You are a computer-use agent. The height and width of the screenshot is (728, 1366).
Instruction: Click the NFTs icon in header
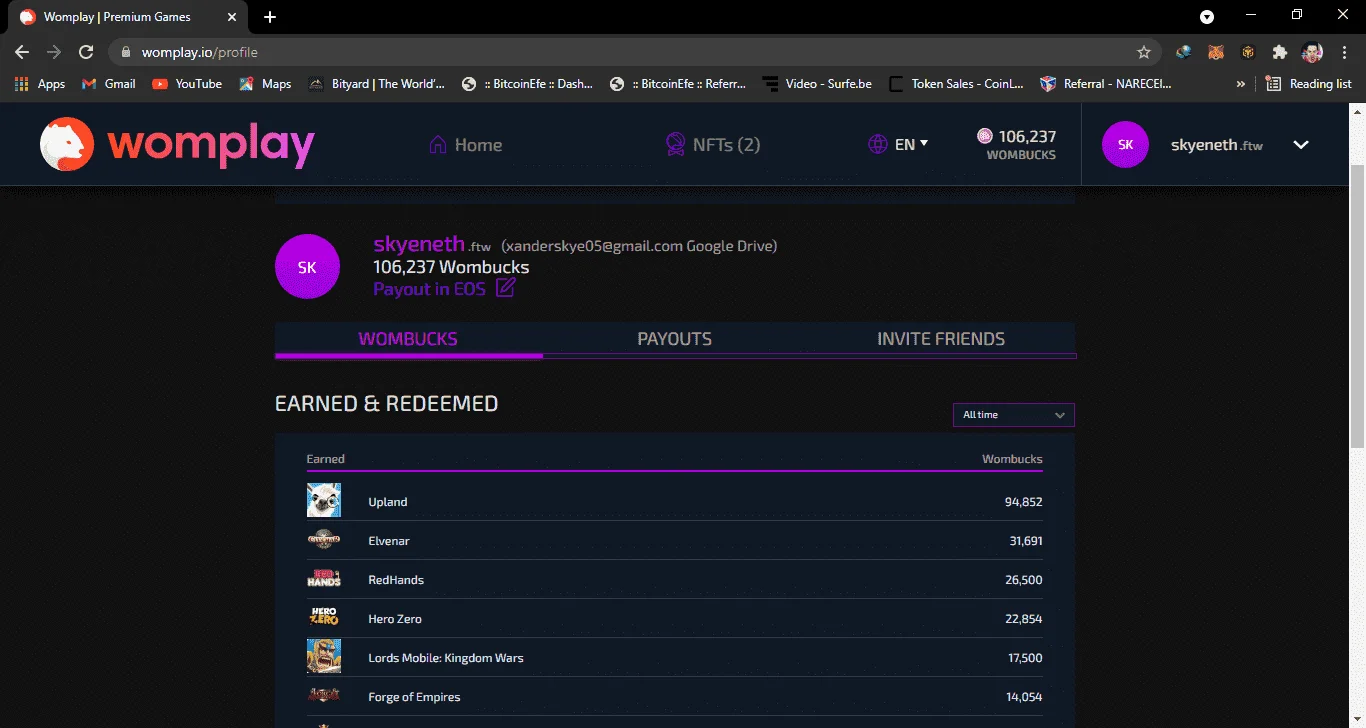click(x=676, y=145)
